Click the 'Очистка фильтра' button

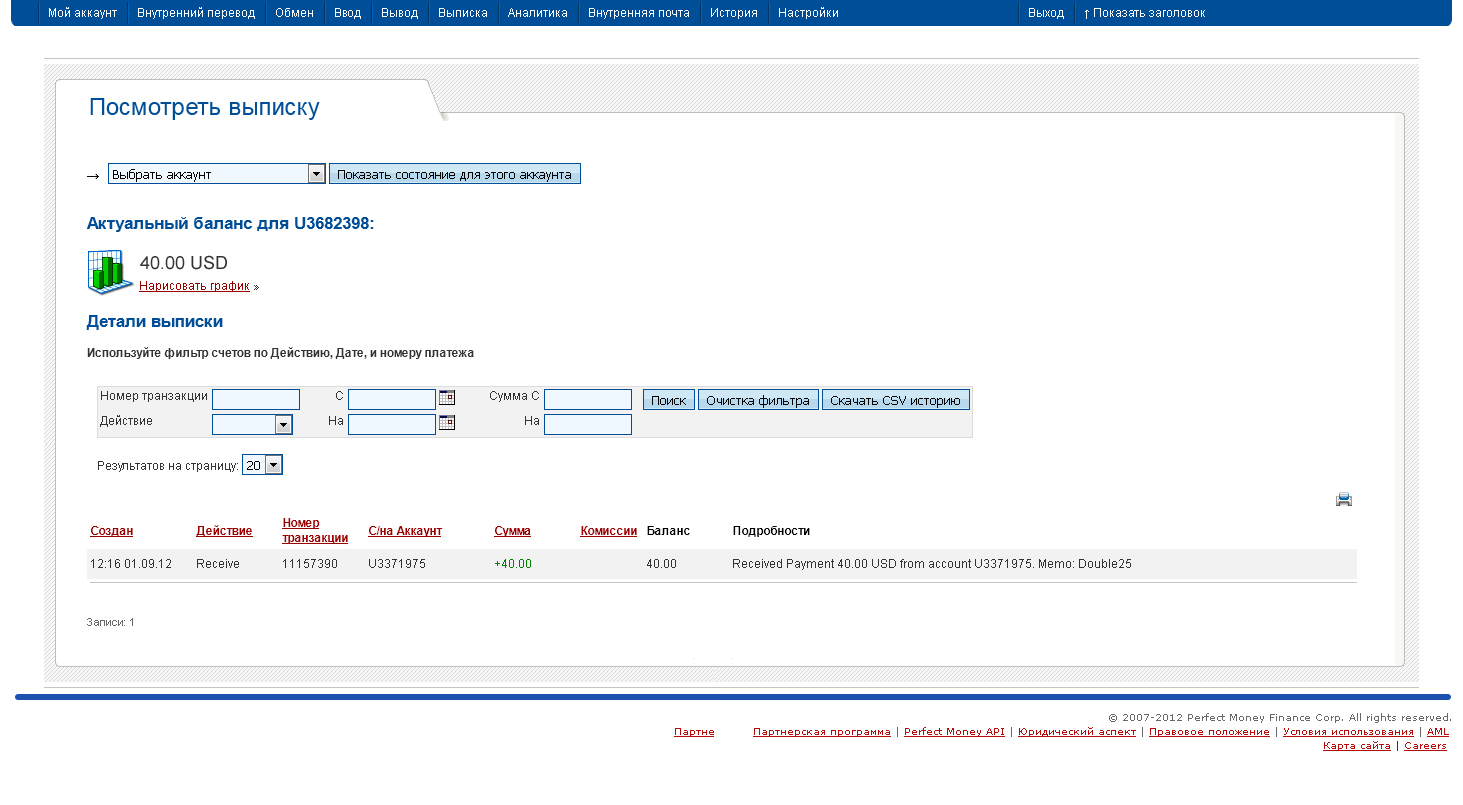click(757, 400)
